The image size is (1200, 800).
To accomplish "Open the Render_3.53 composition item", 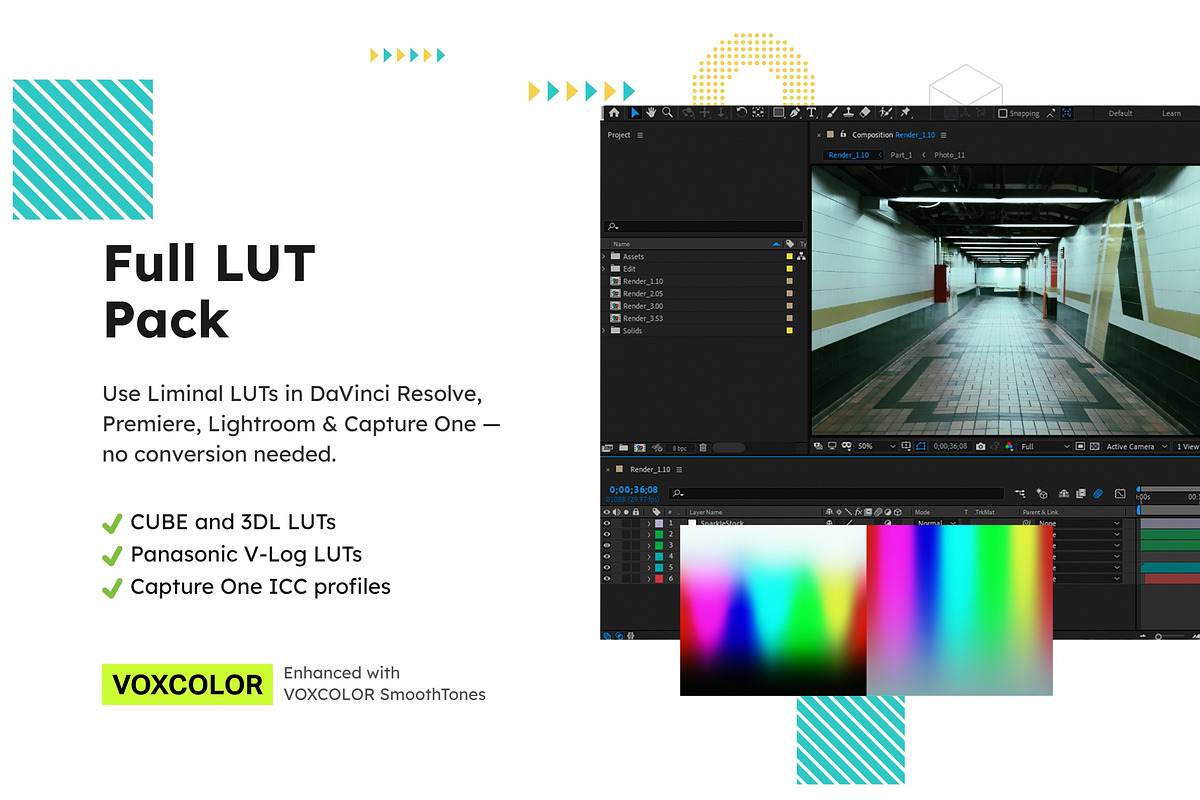I will 642,318.
